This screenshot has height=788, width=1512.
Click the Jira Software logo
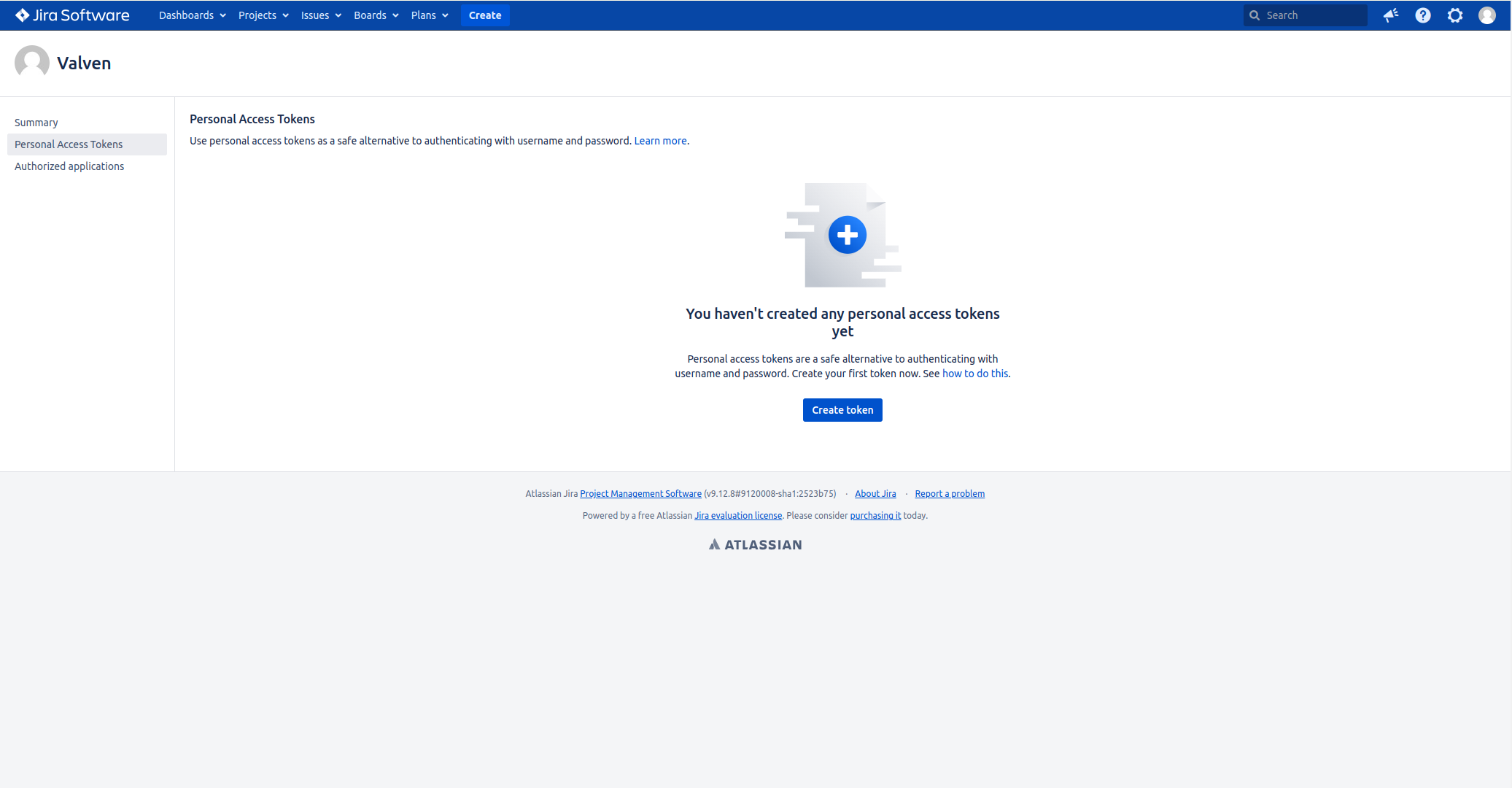point(72,15)
